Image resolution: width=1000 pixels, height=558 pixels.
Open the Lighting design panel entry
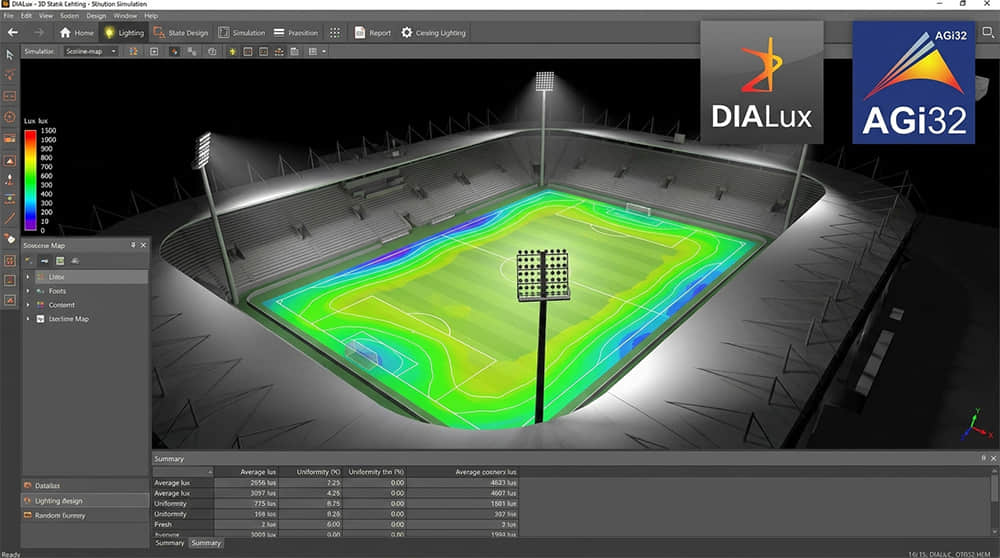(x=85, y=501)
